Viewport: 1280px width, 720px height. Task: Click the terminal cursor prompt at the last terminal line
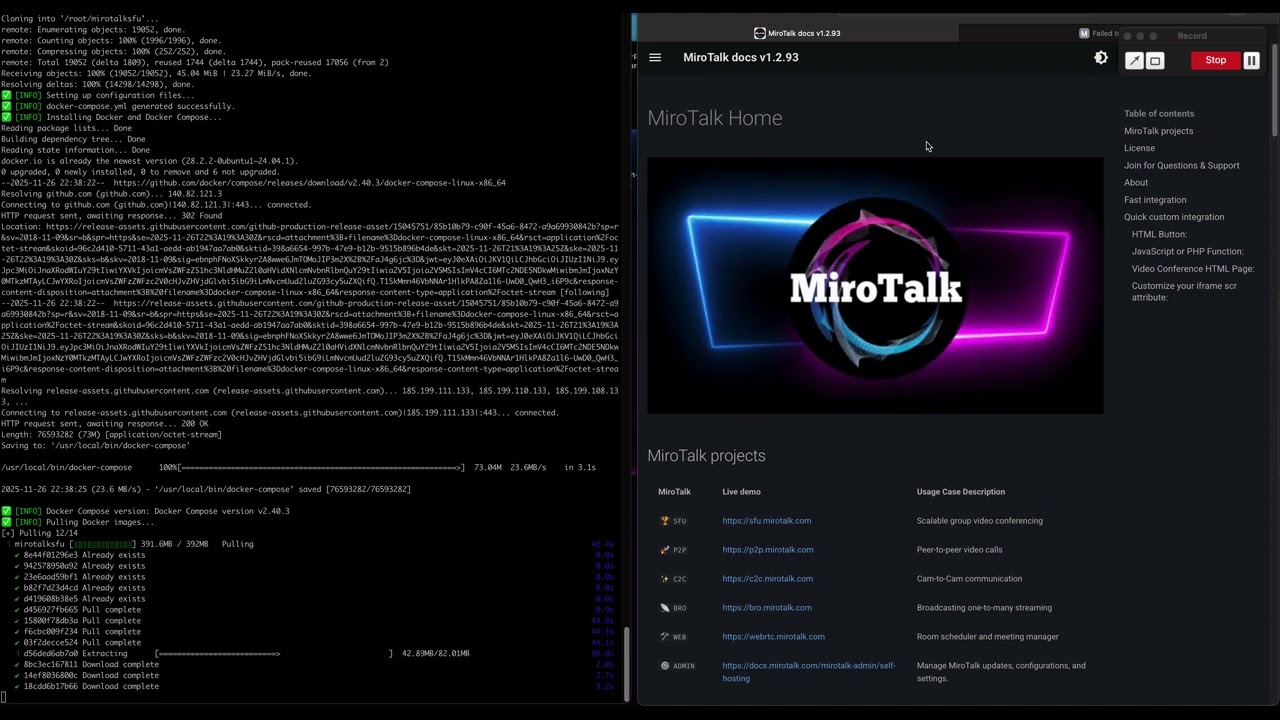click(4, 698)
